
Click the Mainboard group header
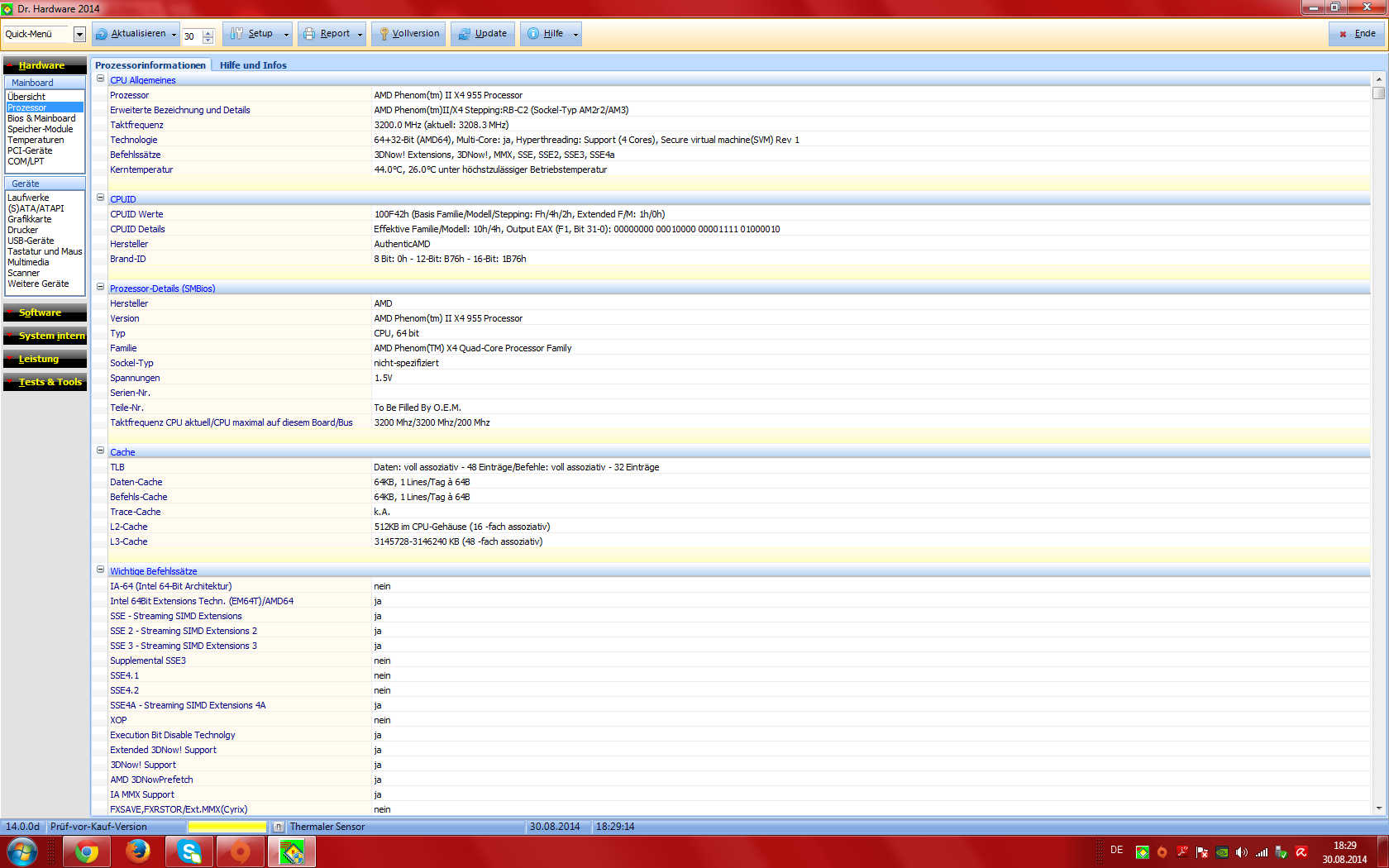point(45,83)
